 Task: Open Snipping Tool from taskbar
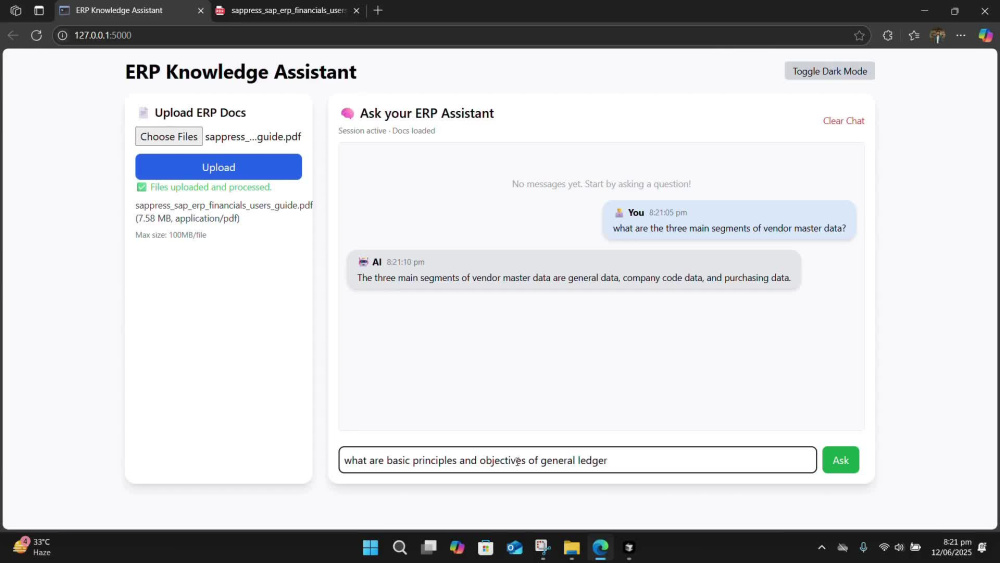click(x=543, y=547)
